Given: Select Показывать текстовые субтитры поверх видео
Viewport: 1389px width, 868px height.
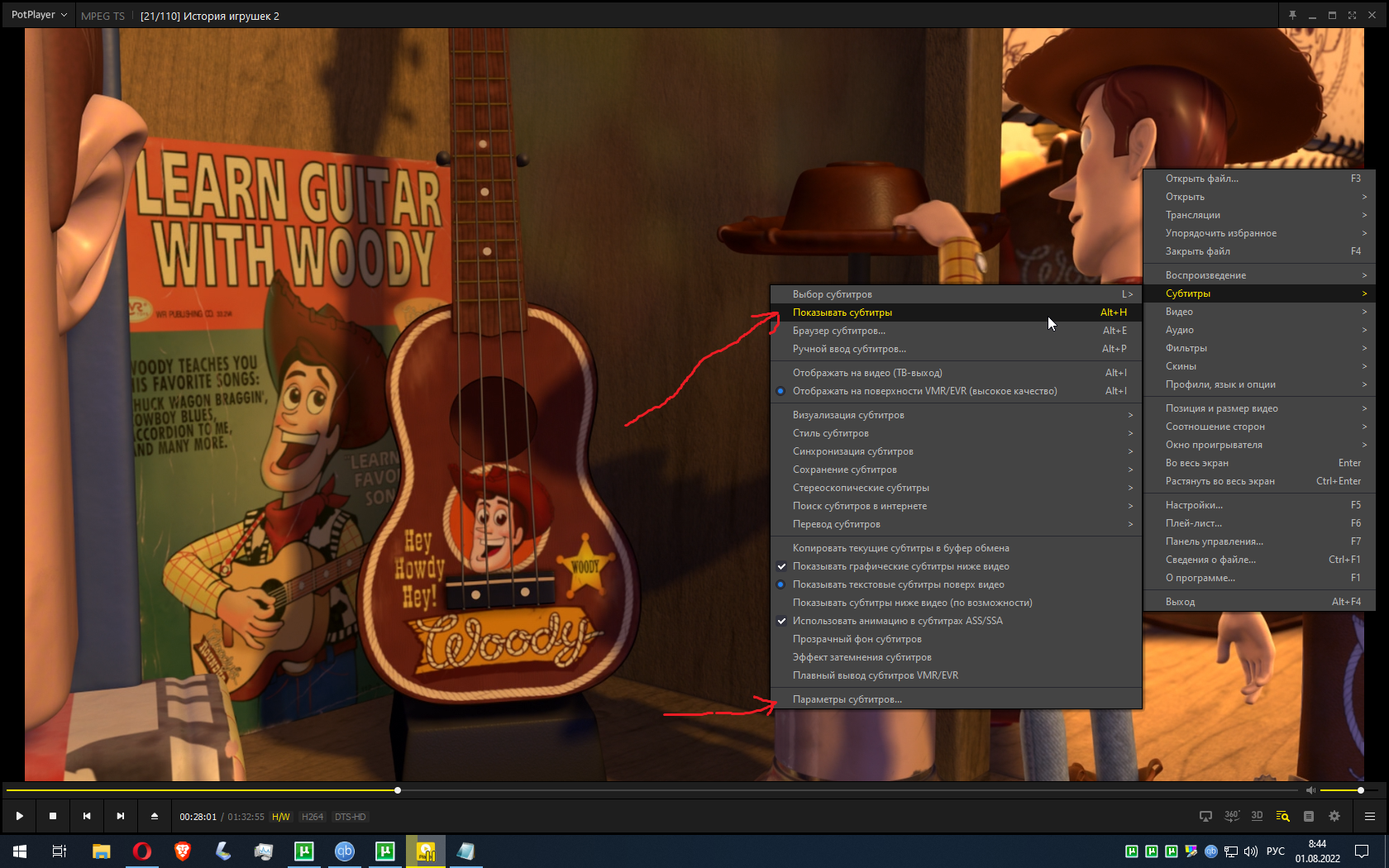Looking at the screenshot, I should pos(956,584).
